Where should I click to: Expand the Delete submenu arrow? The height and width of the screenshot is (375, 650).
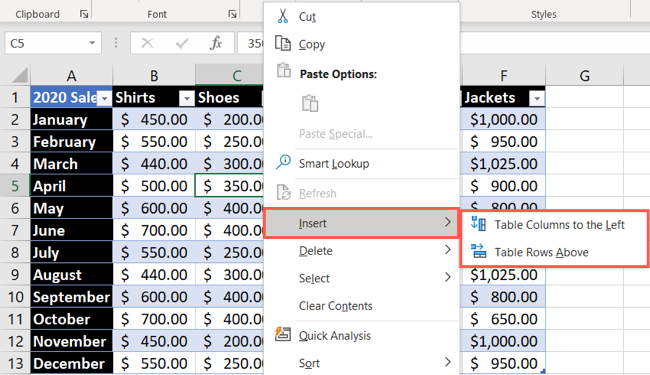pos(448,249)
